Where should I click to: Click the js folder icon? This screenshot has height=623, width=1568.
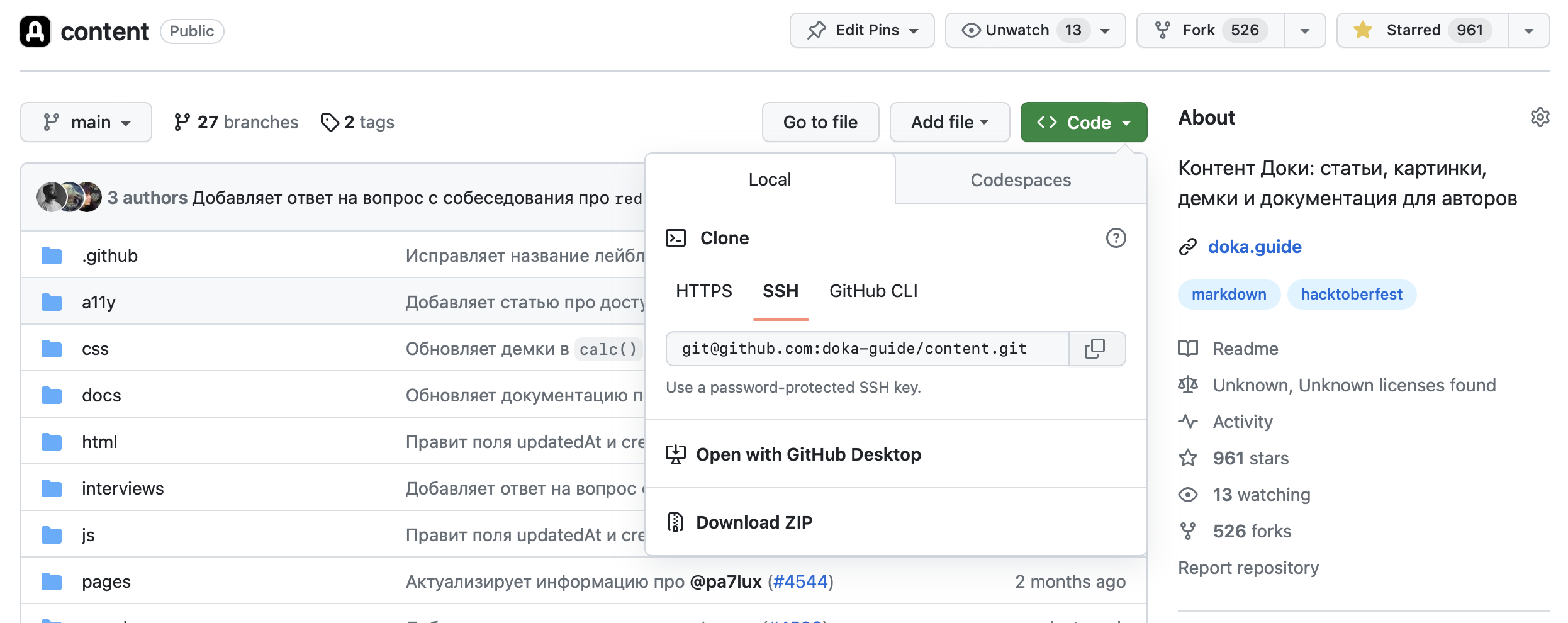click(x=52, y=535)
